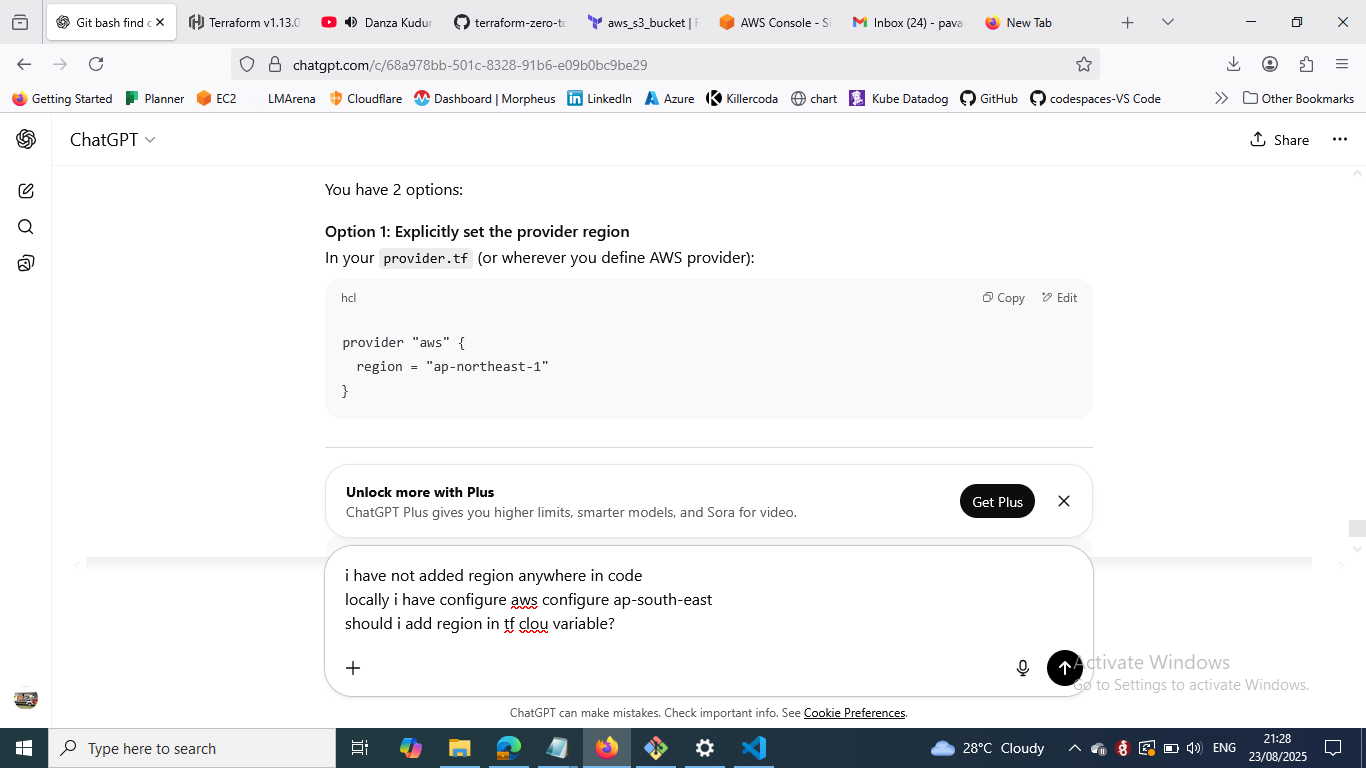Activate the voice dictation microphone icon
The image size is (1366, 768).
tap(1022, 668)
